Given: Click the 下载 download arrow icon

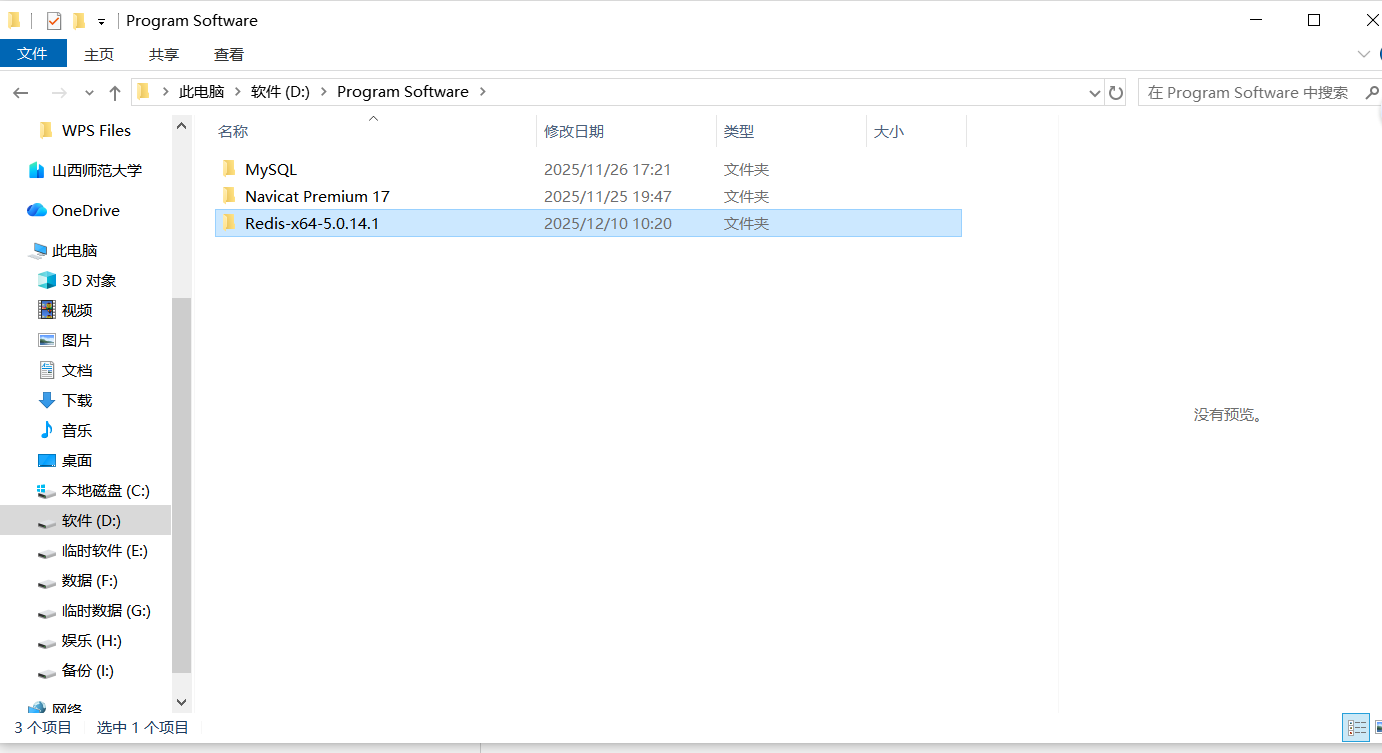Looking at the screenshot, I should tap(46, 400).
